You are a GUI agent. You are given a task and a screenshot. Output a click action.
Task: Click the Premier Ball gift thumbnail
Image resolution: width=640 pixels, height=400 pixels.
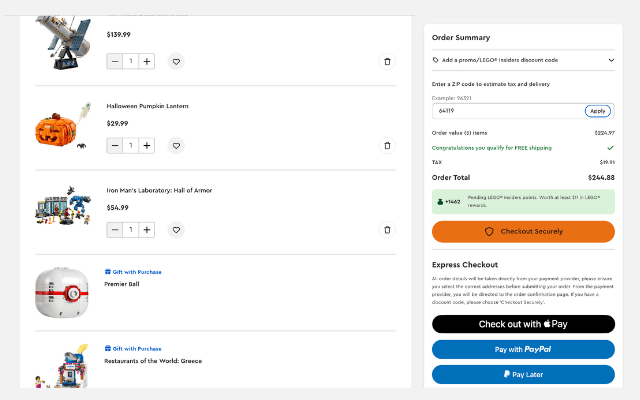pyautogui.click(x=62, y=292)
